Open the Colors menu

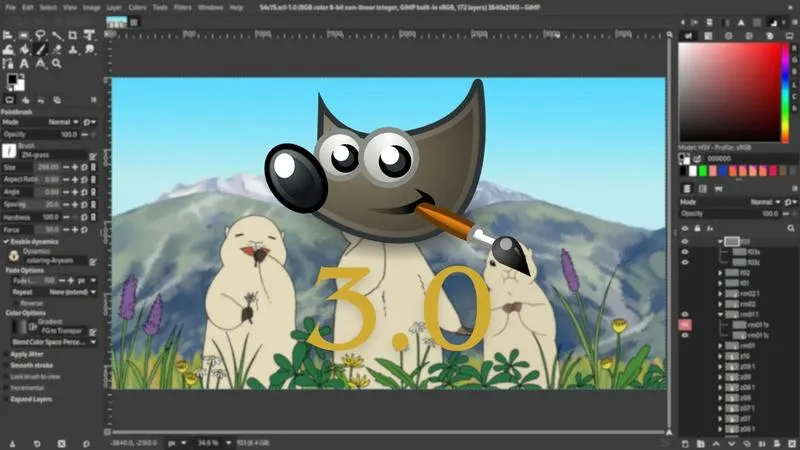coord(137,8)
